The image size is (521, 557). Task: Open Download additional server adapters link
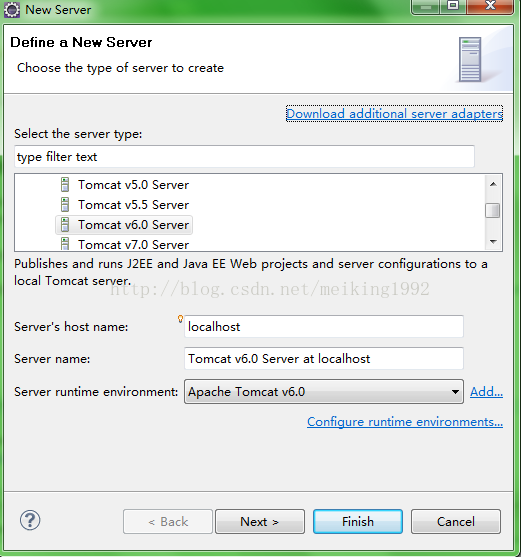pos(394,114)
